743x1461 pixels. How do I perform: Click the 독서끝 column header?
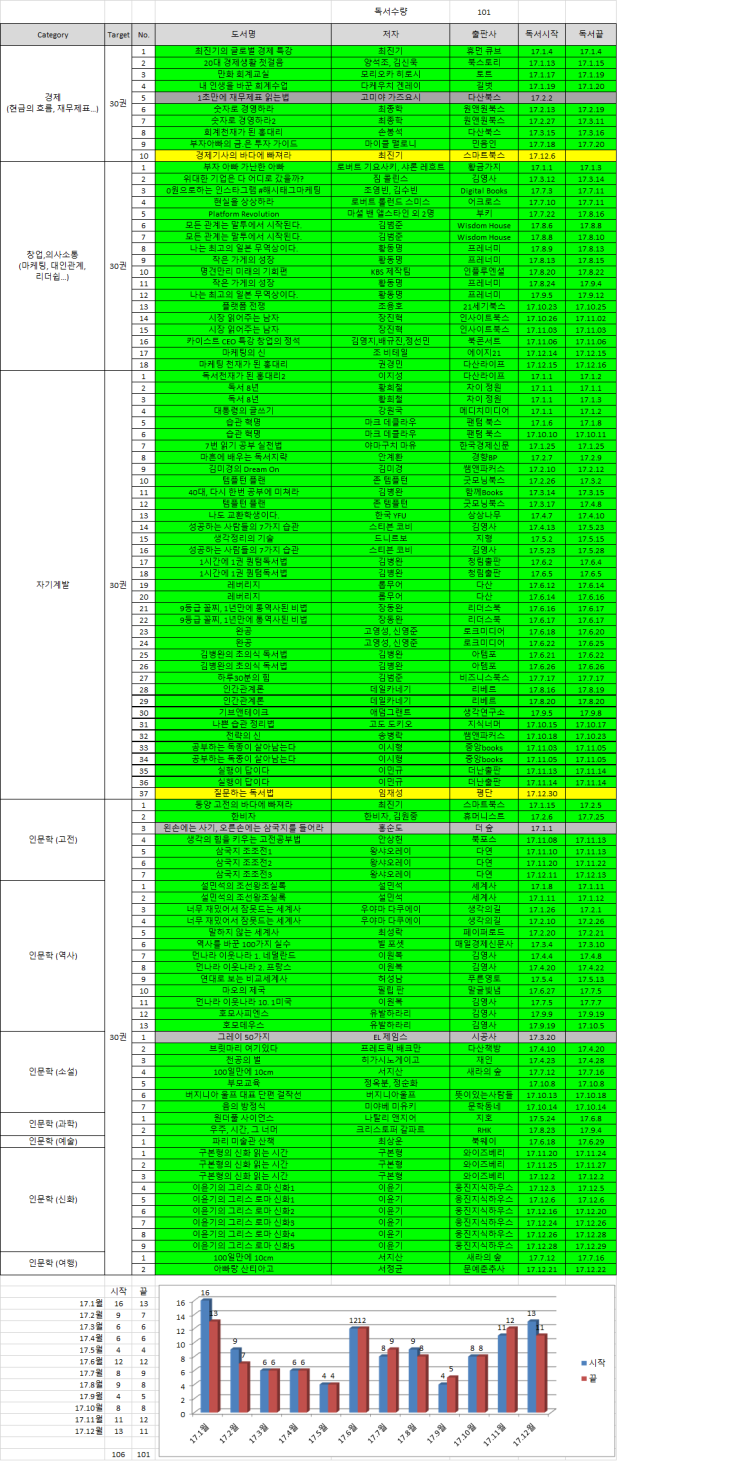[x=591, y=34]
